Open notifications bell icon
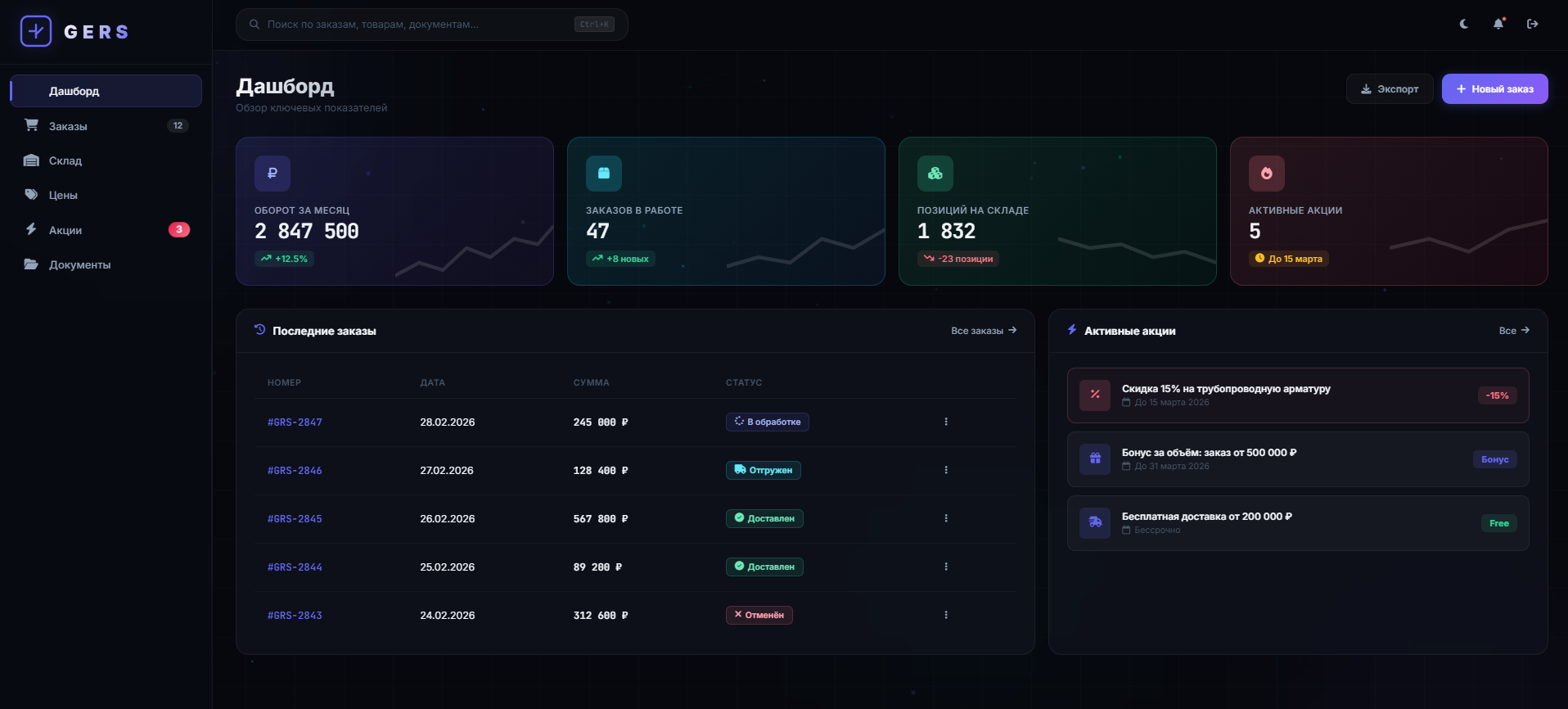This screenshot has height=709, width=1568. 1498,24
